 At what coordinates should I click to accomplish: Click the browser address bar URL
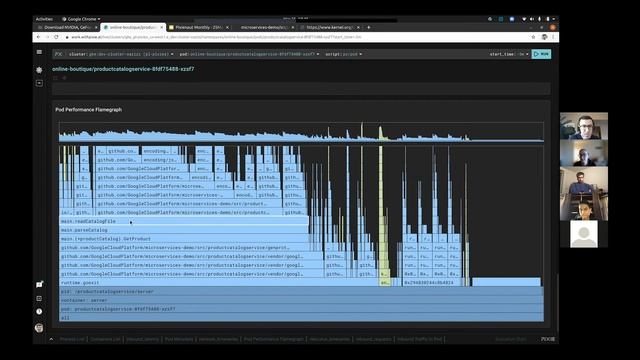coord(216,37)
